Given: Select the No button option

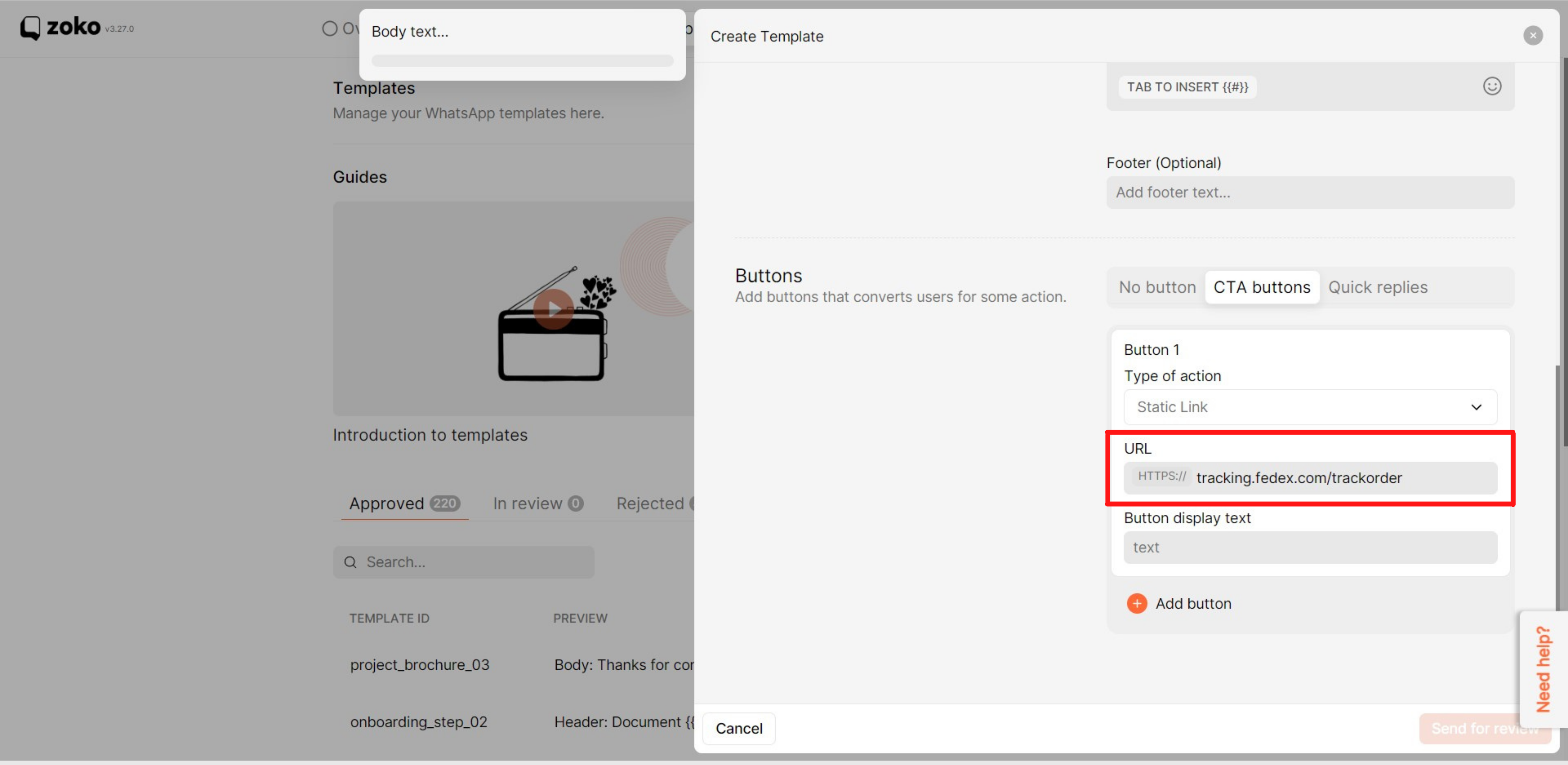Looking at the screenshot, I should (1157, 287).
